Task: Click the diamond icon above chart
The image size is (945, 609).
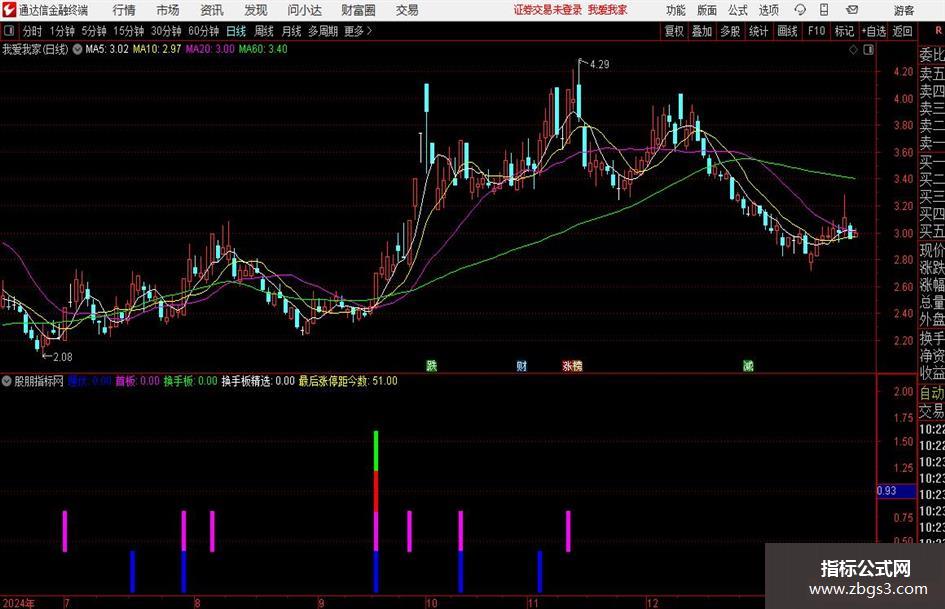Action: coord(853,50)
